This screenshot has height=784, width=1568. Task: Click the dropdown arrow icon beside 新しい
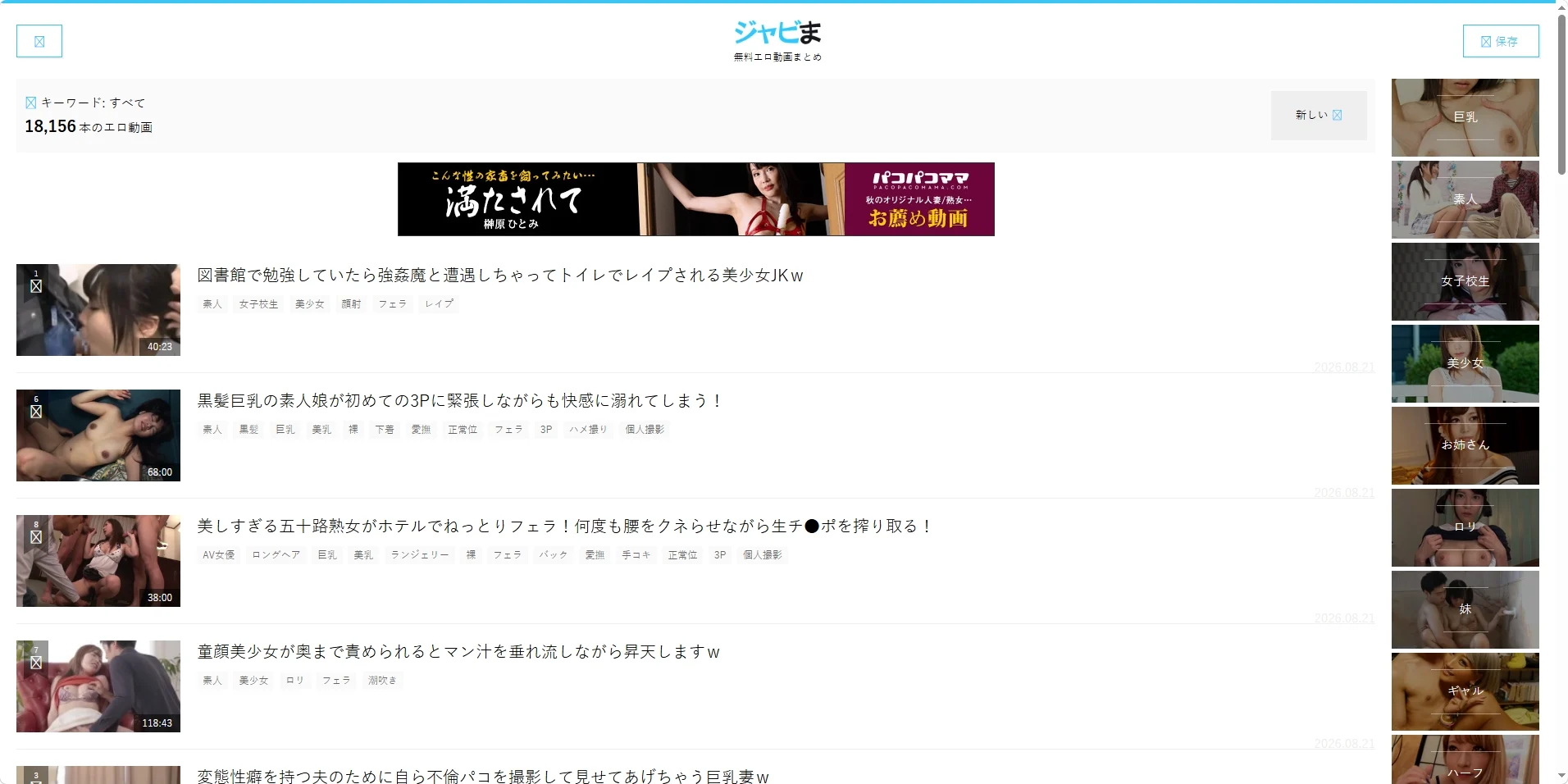[x=1338, y=115]
